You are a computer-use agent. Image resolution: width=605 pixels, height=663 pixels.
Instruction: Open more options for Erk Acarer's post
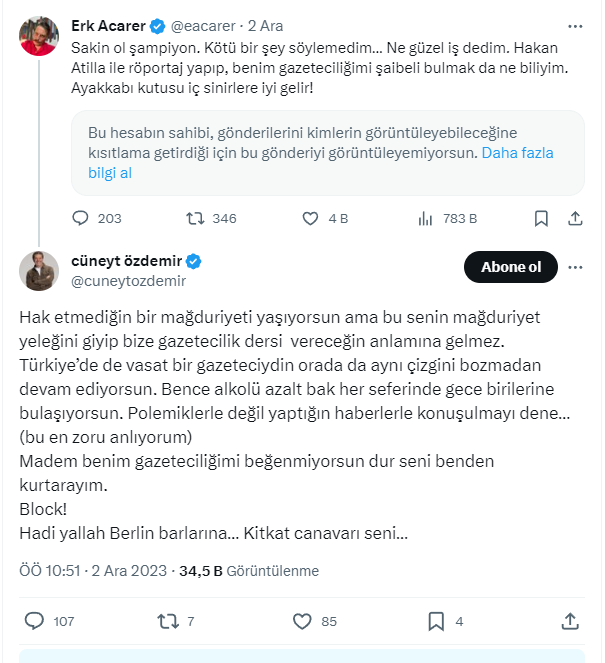click(575, 25)
